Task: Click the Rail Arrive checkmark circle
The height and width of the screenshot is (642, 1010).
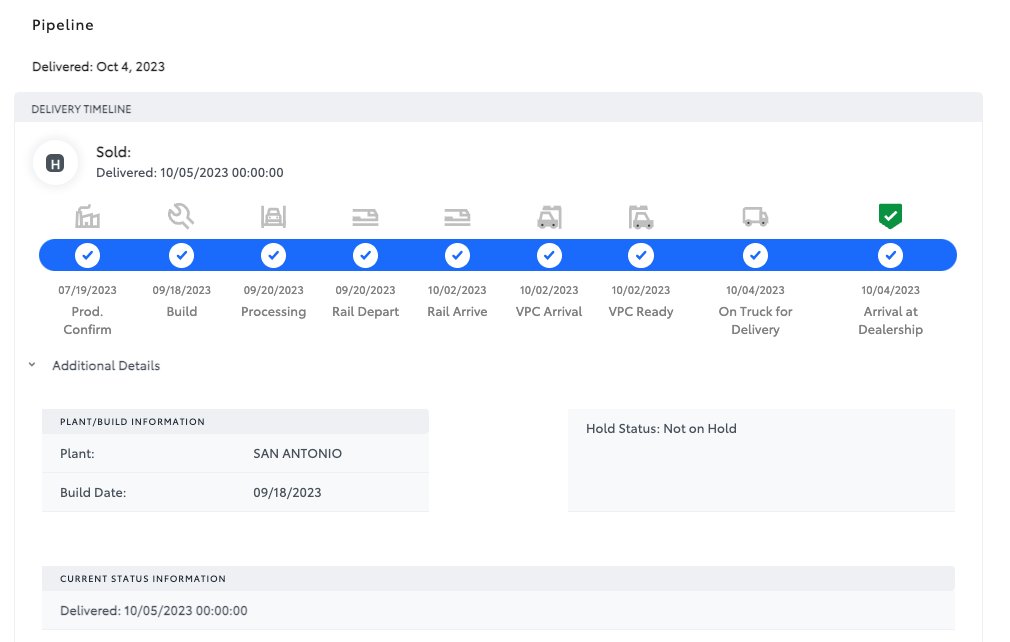Action: [457, 256]
